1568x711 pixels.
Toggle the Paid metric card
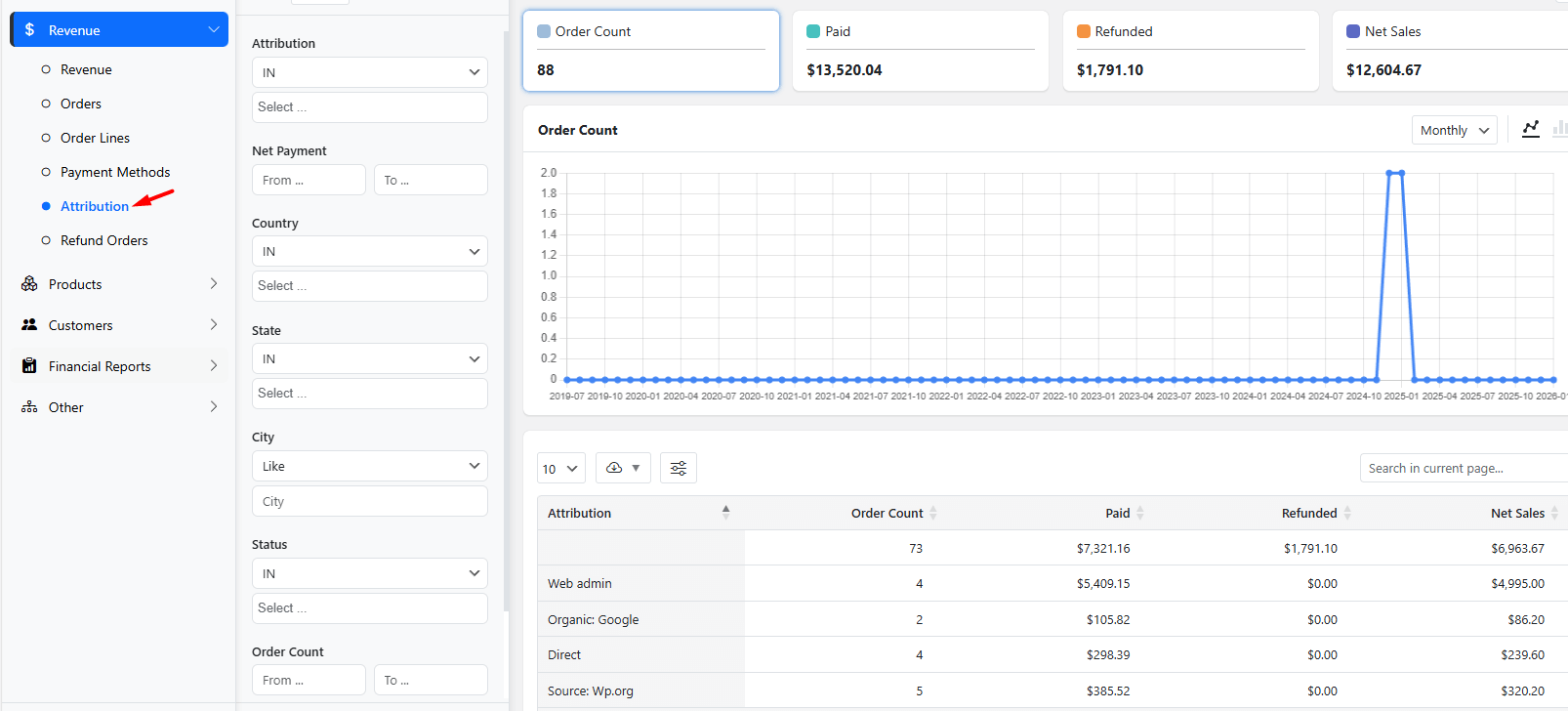pos(920,51)
